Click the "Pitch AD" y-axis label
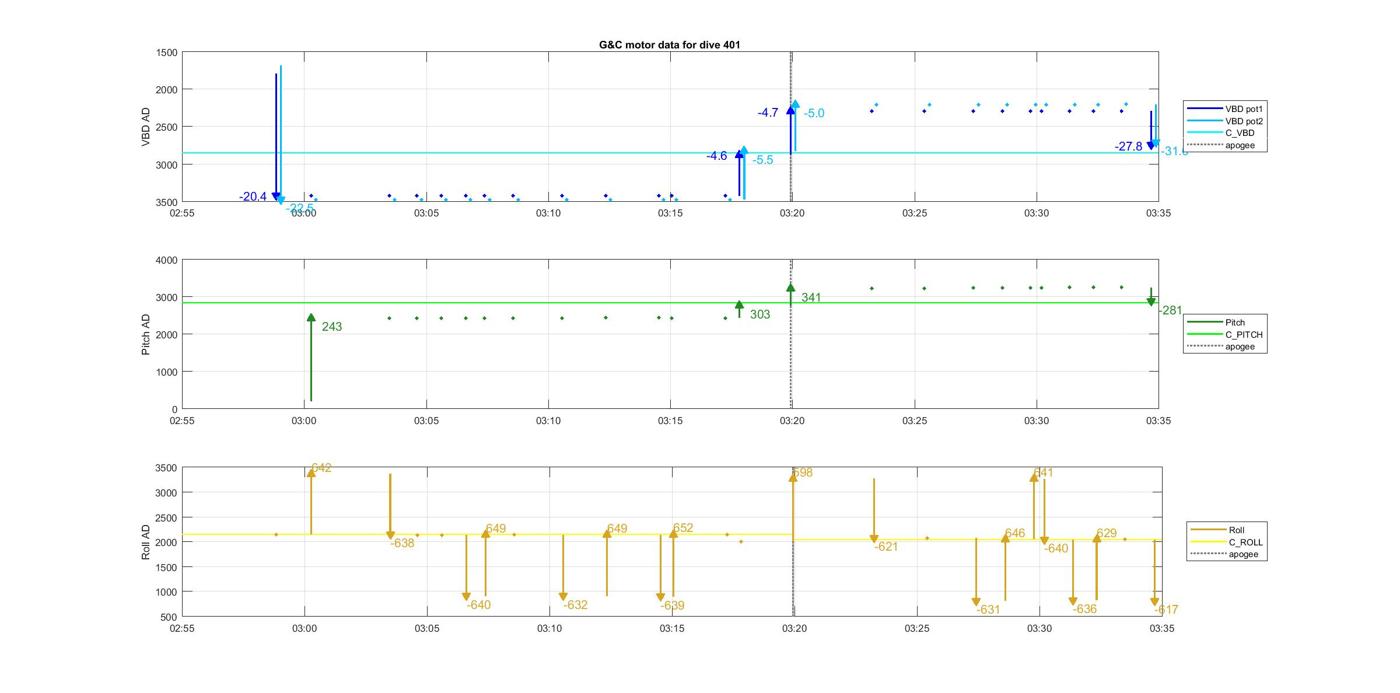1400x693 pixels. coord(146,335)
